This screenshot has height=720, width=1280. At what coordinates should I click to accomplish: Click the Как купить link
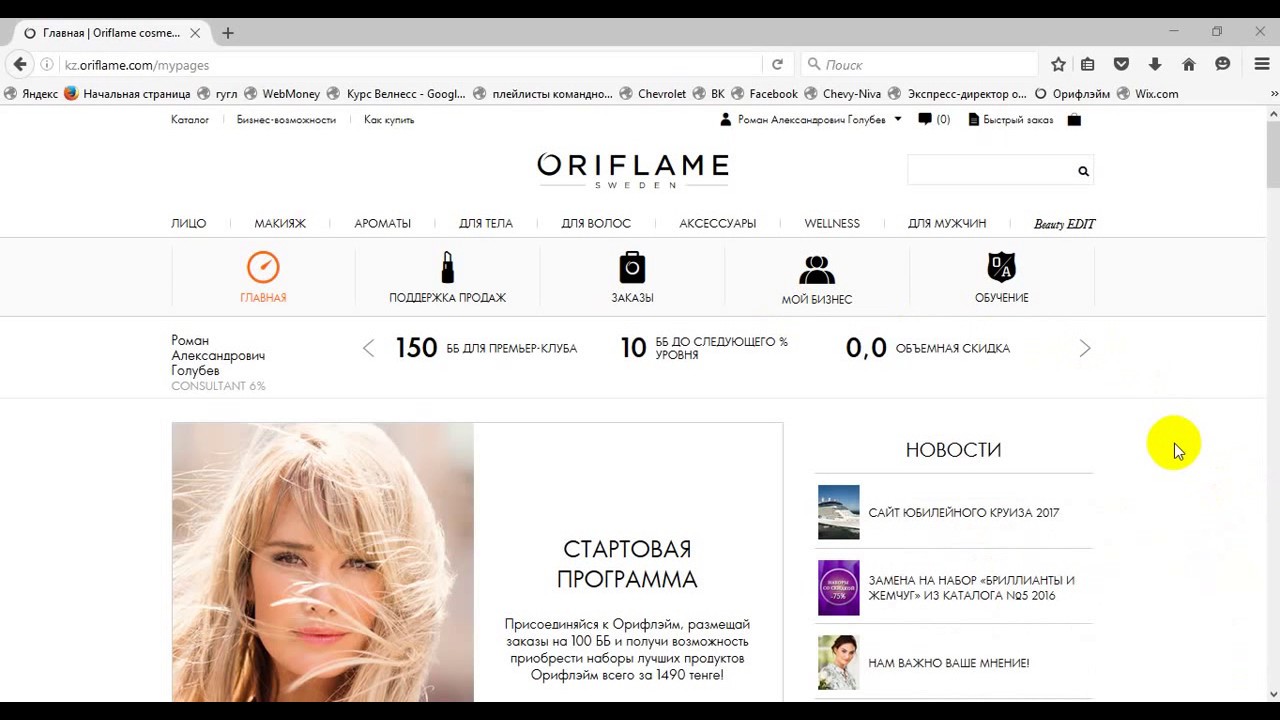[389, 120]
